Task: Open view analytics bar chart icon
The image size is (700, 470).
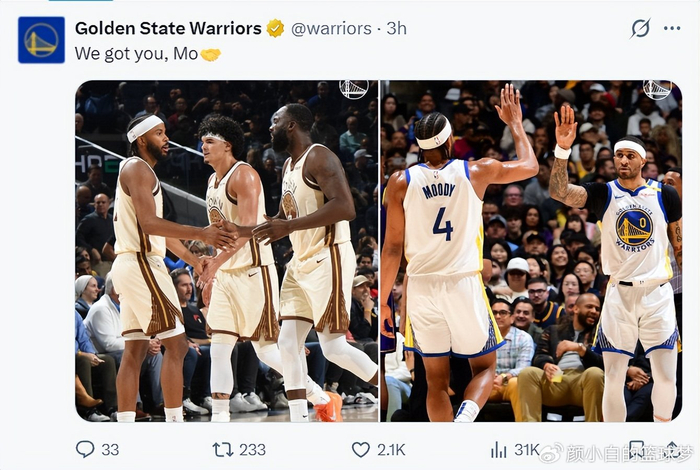Action: tap(499, 449)
